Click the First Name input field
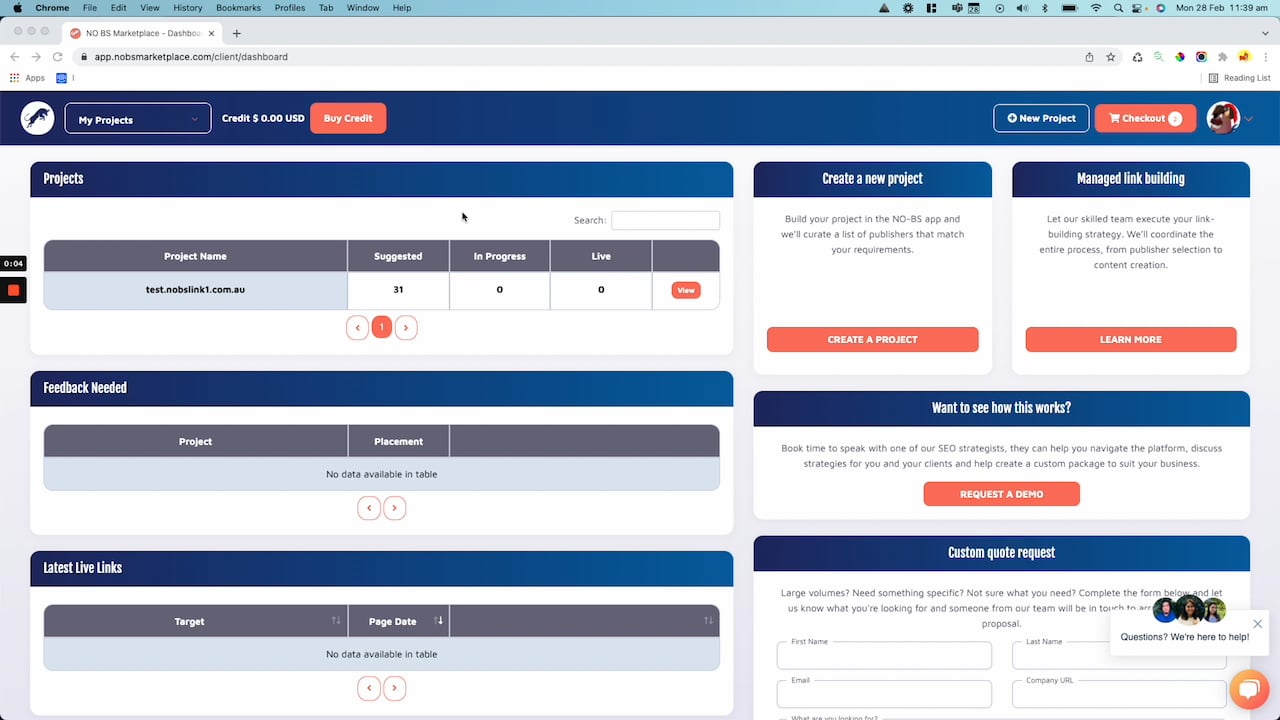 [884, 656]
